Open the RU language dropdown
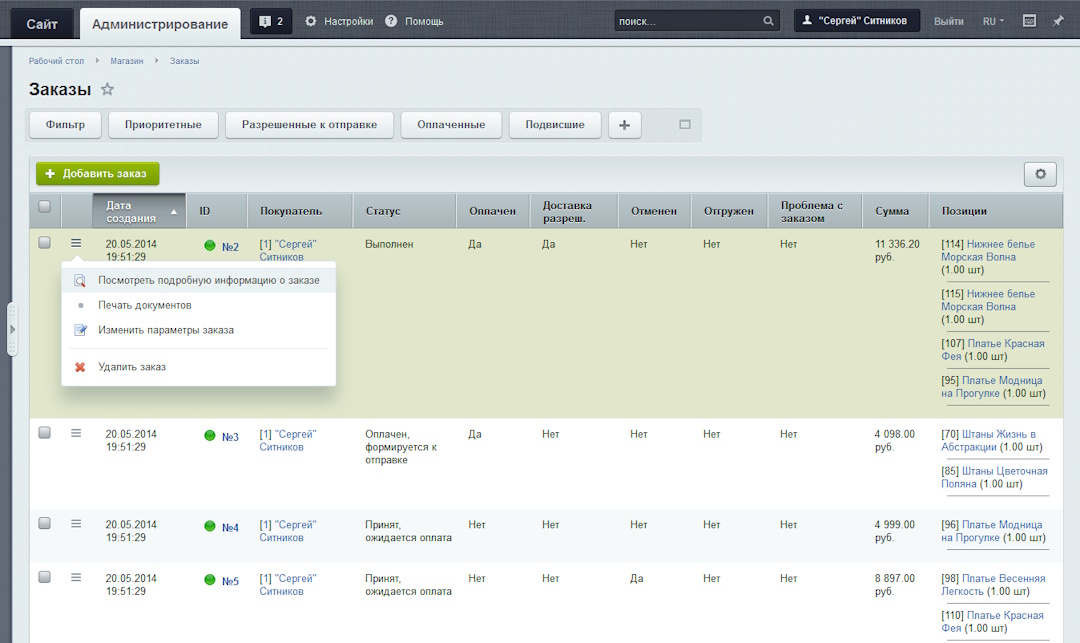The height and width of the screenshot is (643, 1080). pyautogui.click(x=993, y=21)
